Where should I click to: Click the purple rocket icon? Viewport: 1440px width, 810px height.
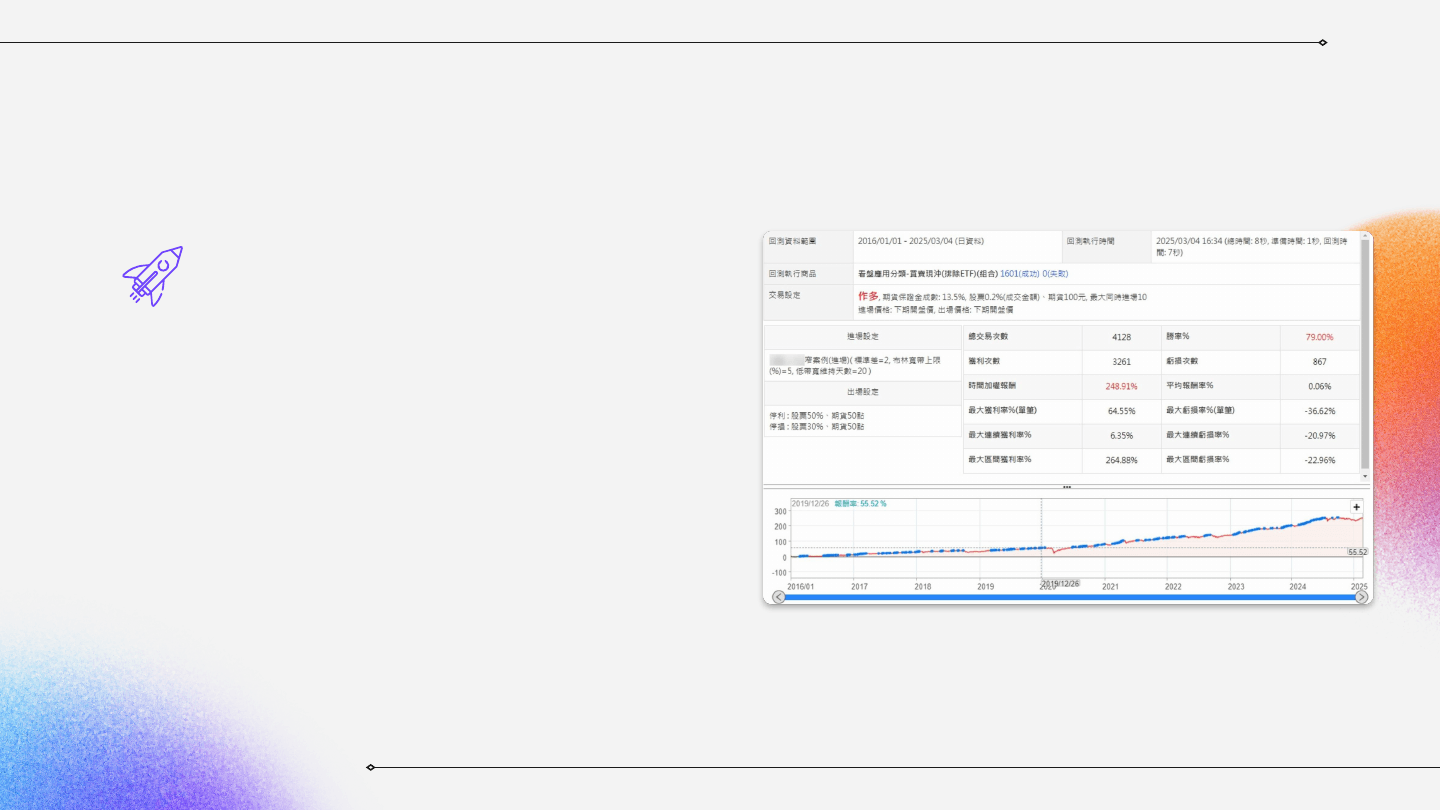(153, 276)
